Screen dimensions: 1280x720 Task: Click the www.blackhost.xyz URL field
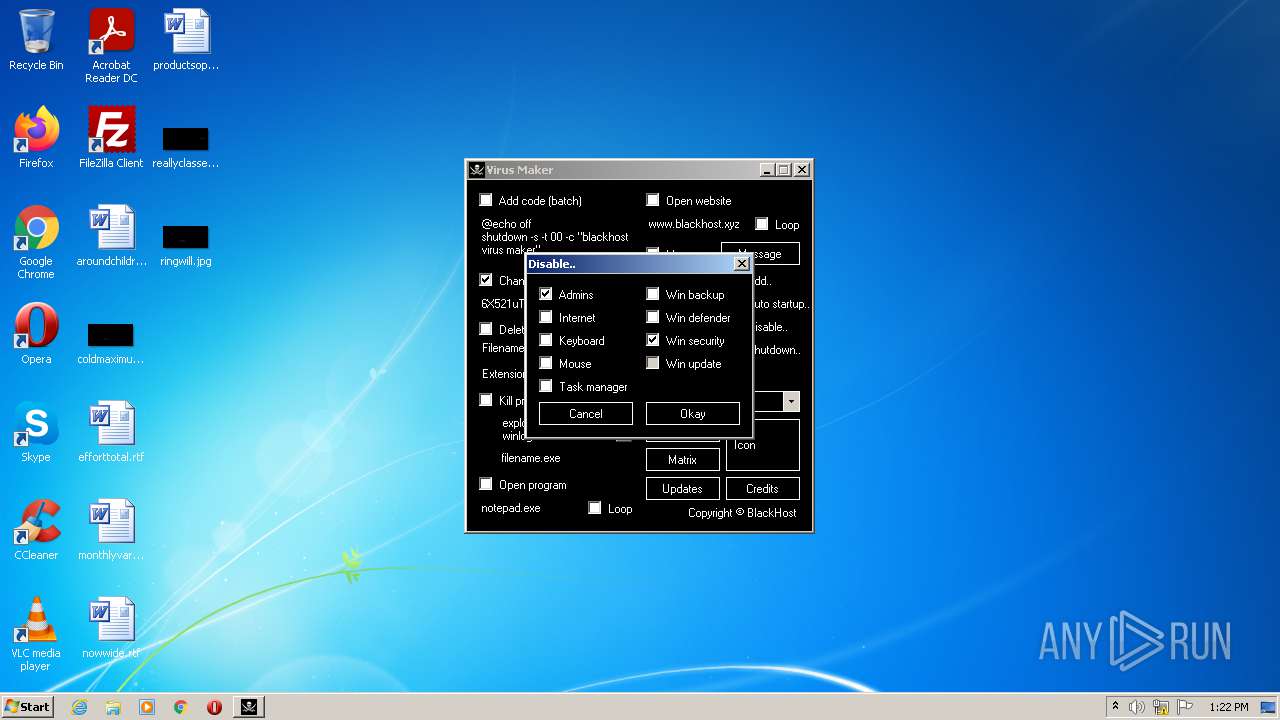tap(694, 224)
